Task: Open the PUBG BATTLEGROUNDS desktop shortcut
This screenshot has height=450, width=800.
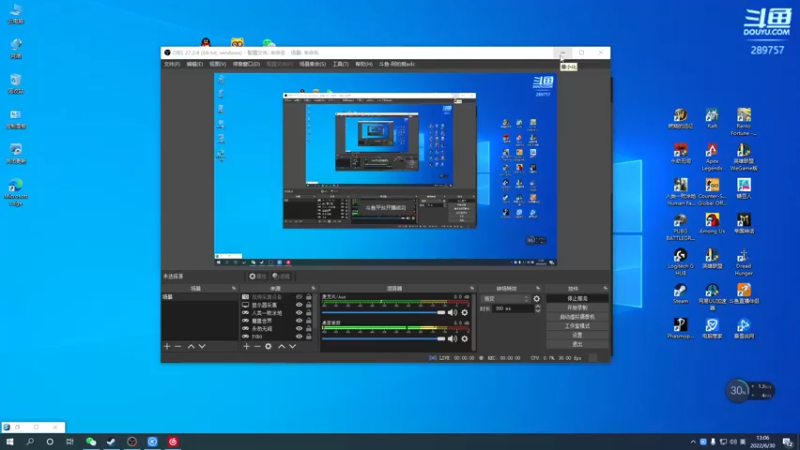Action: click(680, 227)
